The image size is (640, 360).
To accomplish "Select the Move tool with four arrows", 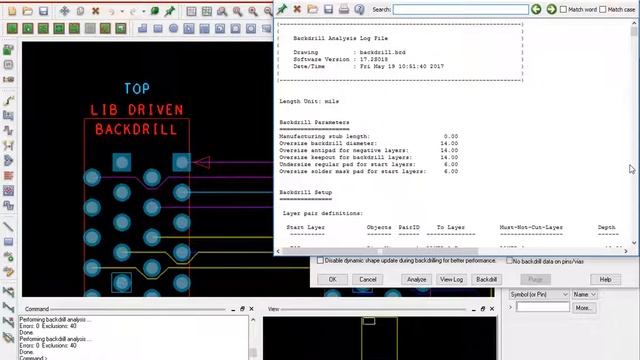I will point(64,11).
